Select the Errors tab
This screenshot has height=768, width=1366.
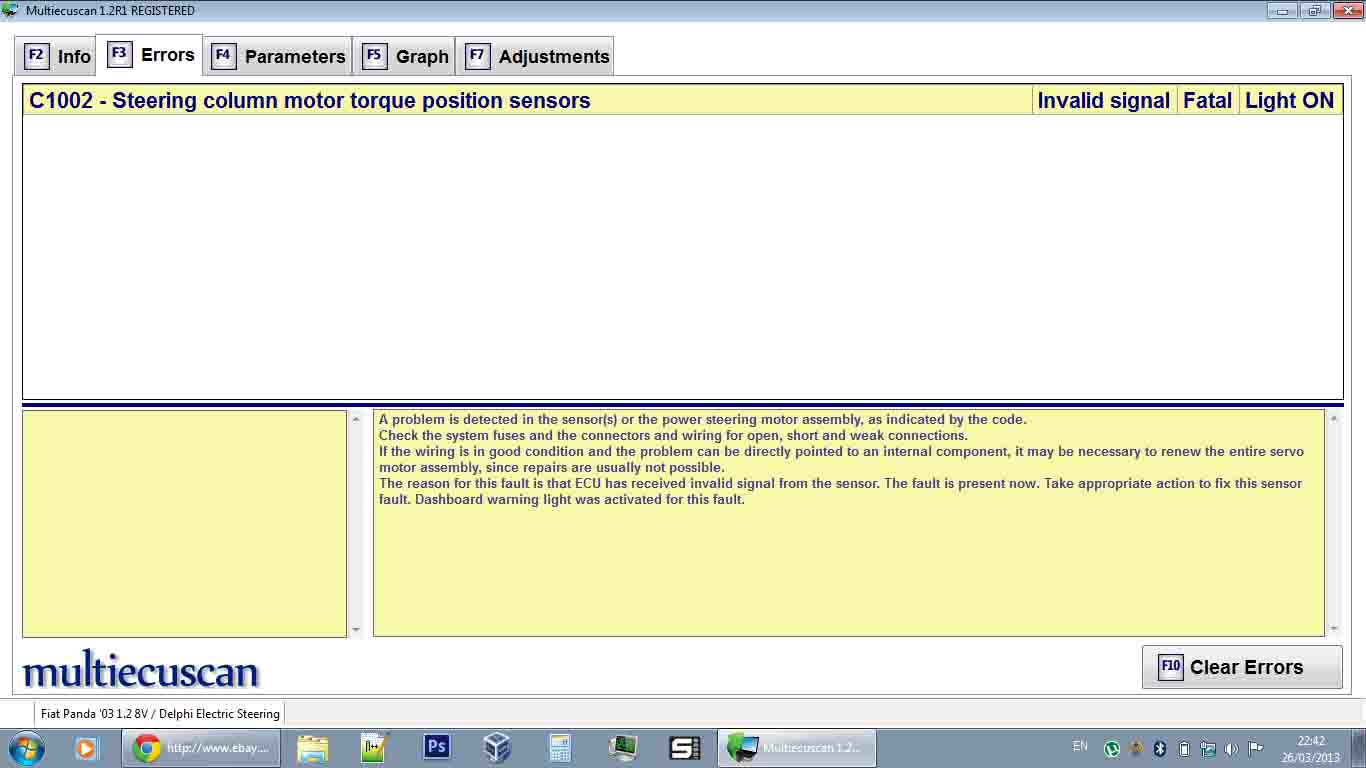pyautogui.click(x=152, y=55)
